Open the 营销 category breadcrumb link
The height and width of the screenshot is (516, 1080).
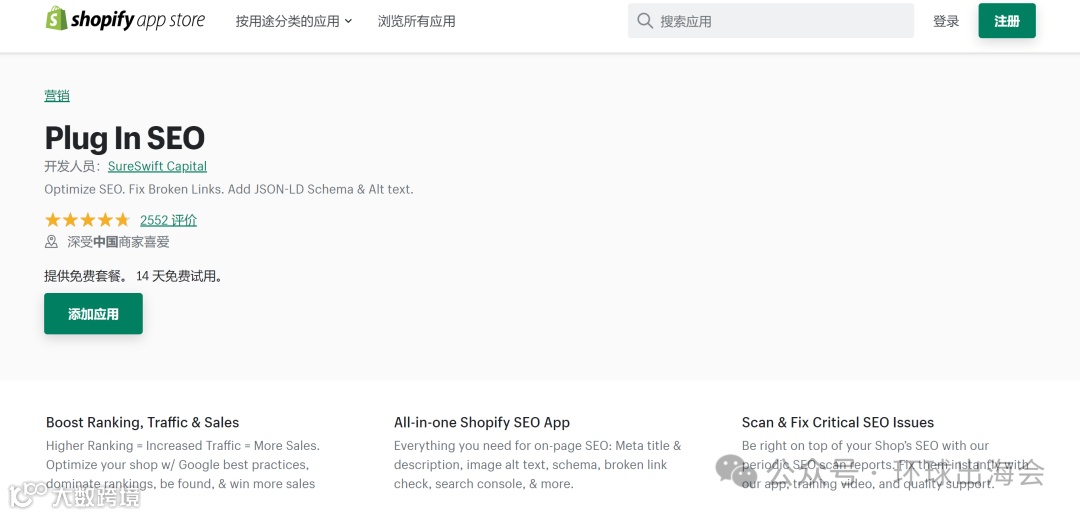click(x=57, y=96)
